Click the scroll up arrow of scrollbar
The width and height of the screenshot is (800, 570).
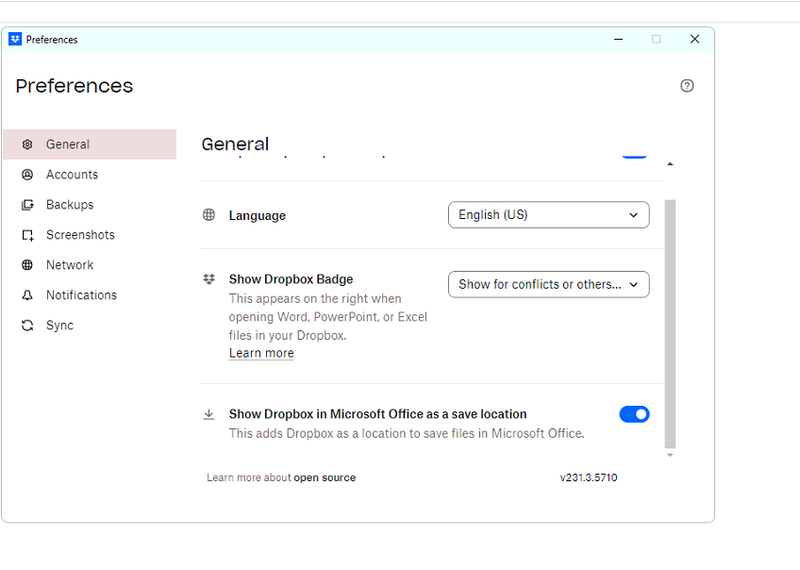(670, 164)
